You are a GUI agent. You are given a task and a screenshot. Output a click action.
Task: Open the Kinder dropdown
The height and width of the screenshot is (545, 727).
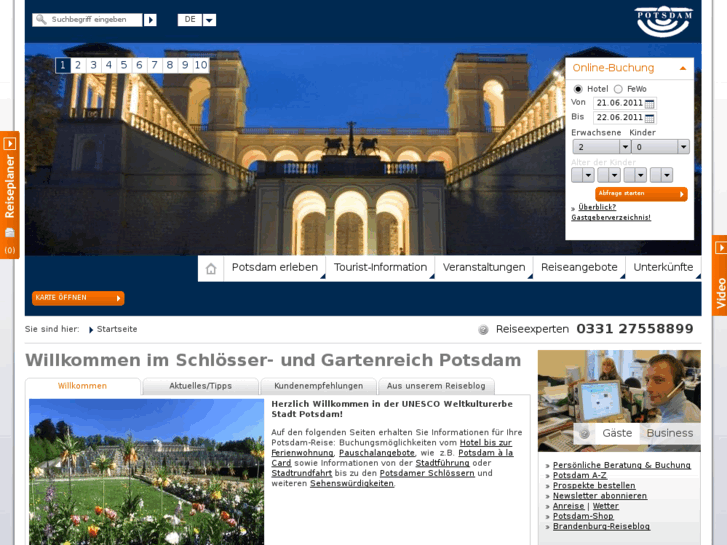[x=660, y=147]
